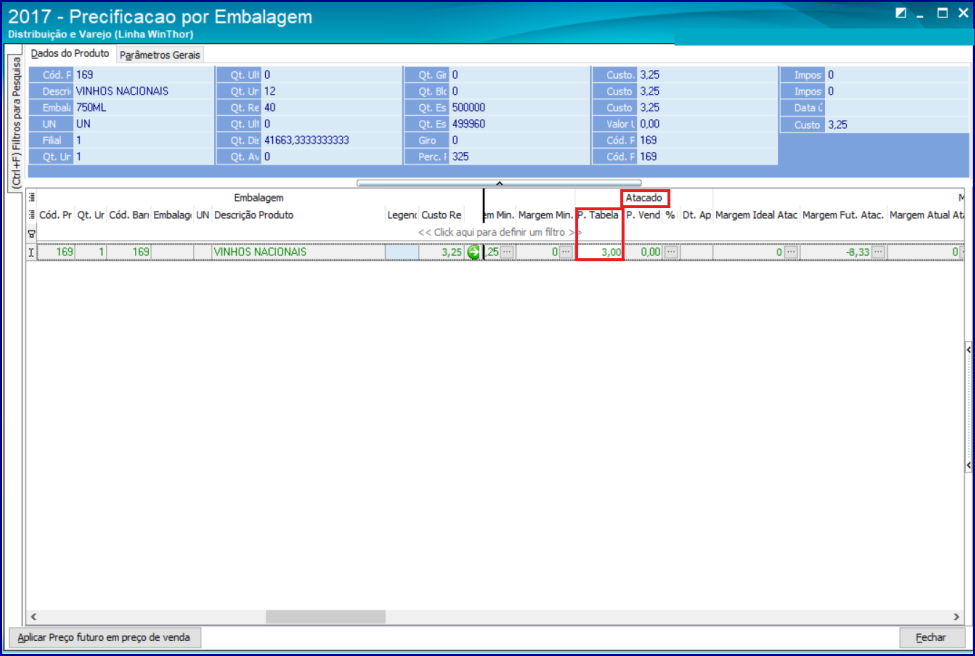
Task: Click the filter row 'Click aqui para definir um filtro'
Action: (x=499, y=233)
